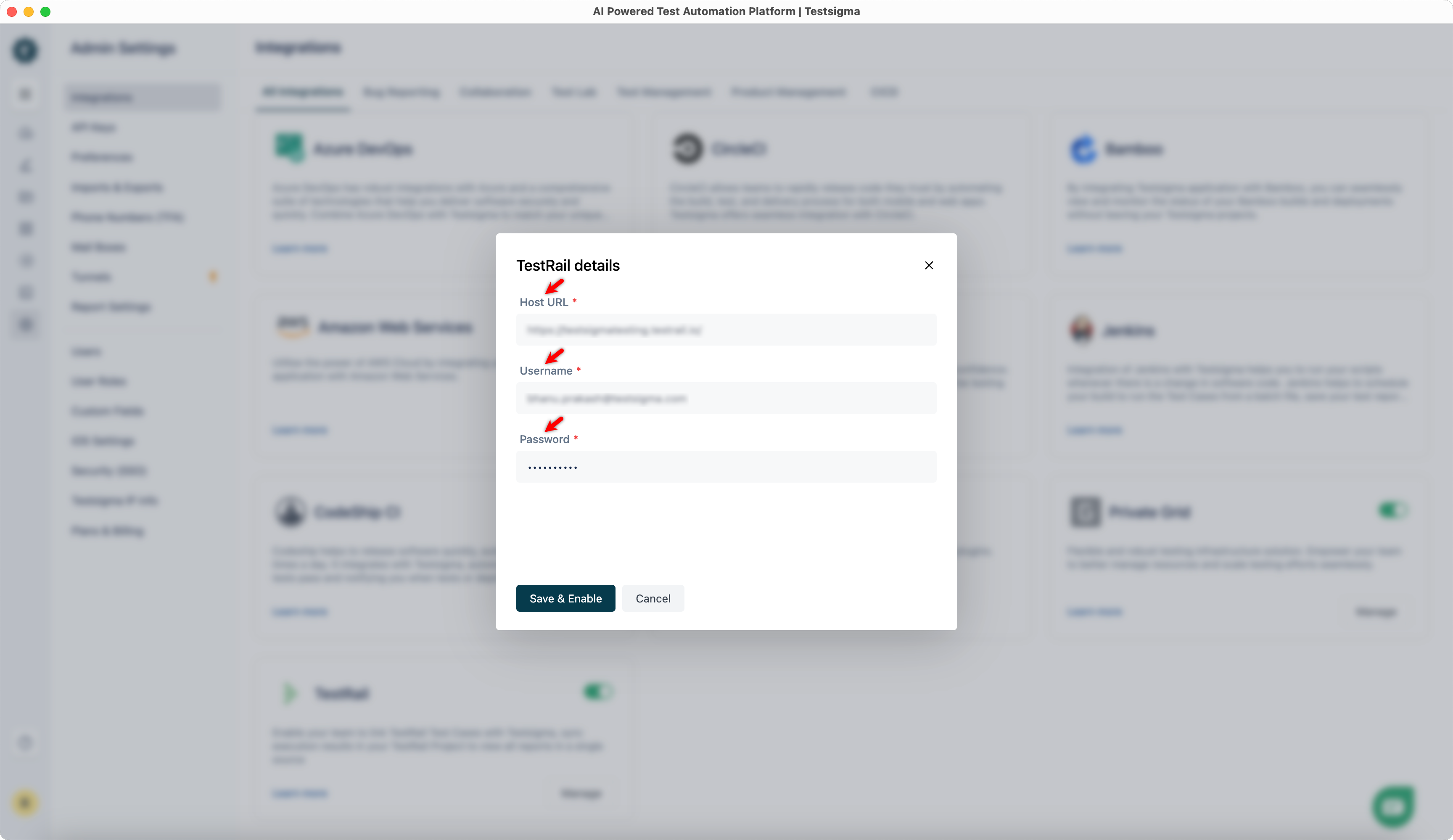Screen dimensions: 1453x840
Task: Open Learn more link under Azure DevOps
Action: (x=299, y=248)
